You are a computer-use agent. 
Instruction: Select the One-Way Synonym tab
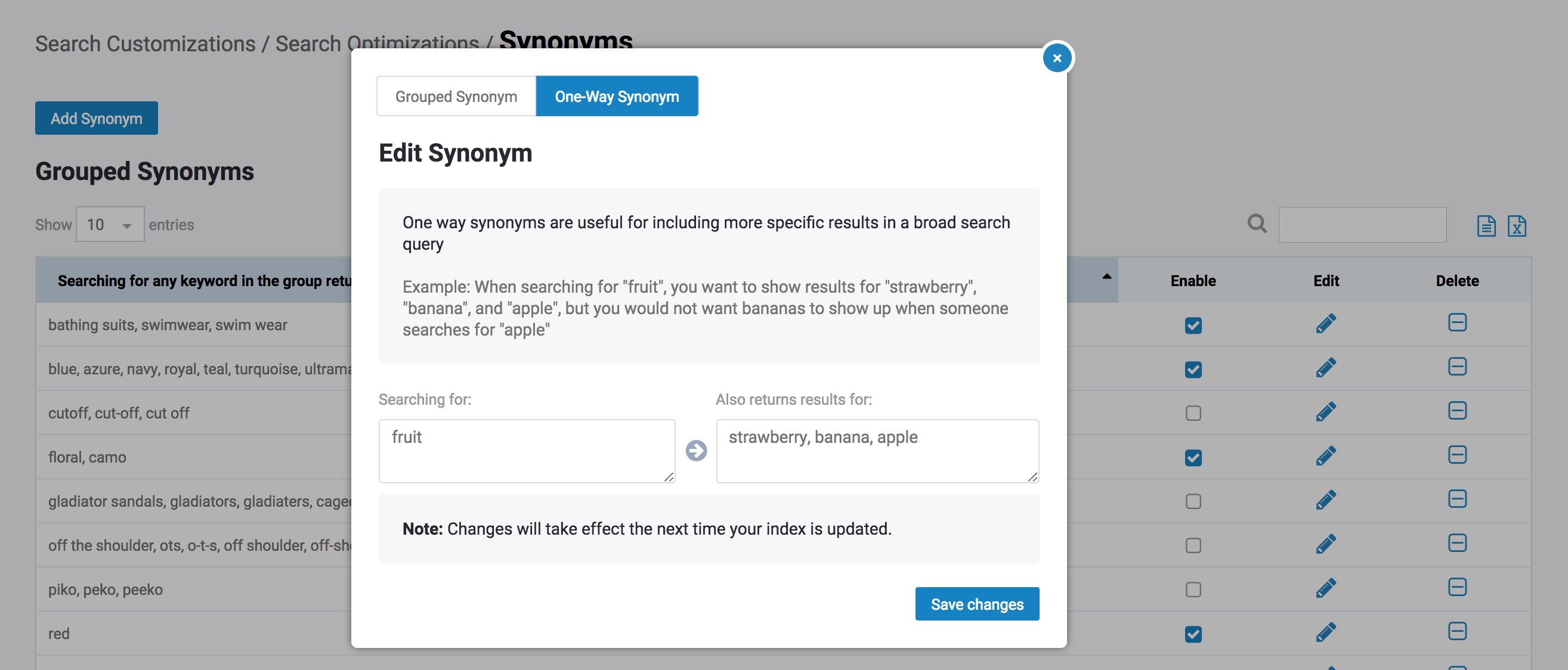pyautogui.click(x=617, y=97)
